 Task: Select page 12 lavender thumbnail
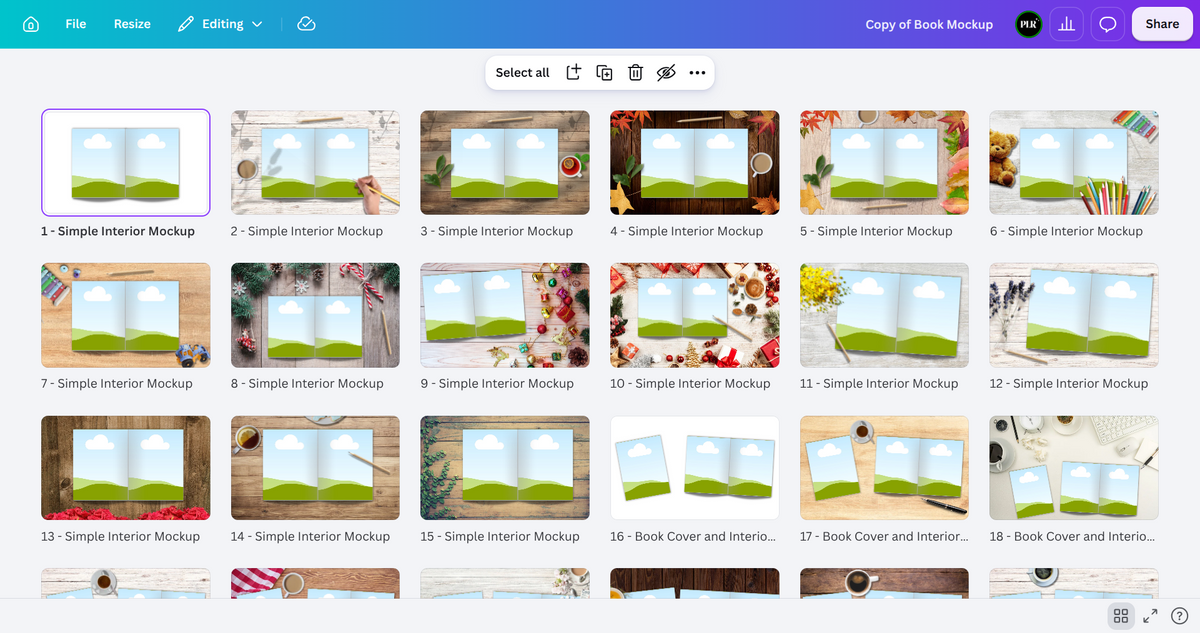1074,315
